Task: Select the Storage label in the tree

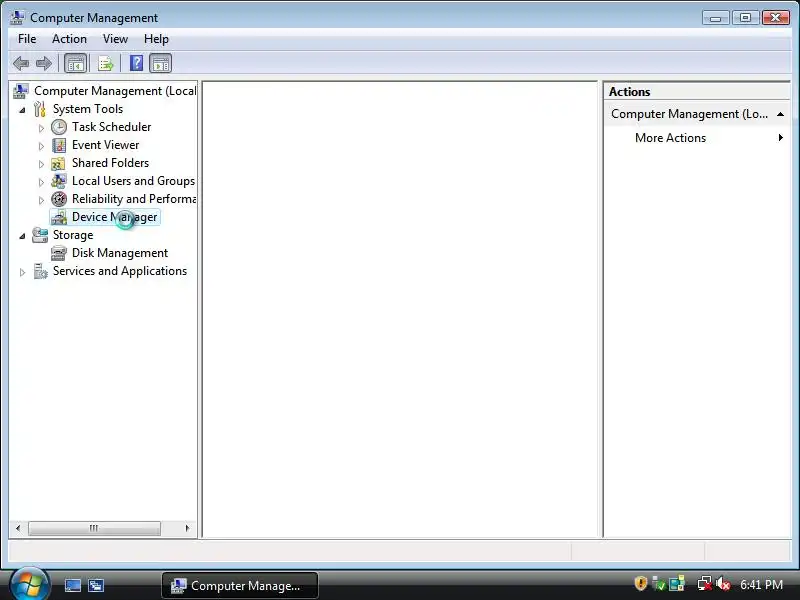Action: [x=73, y=235]
